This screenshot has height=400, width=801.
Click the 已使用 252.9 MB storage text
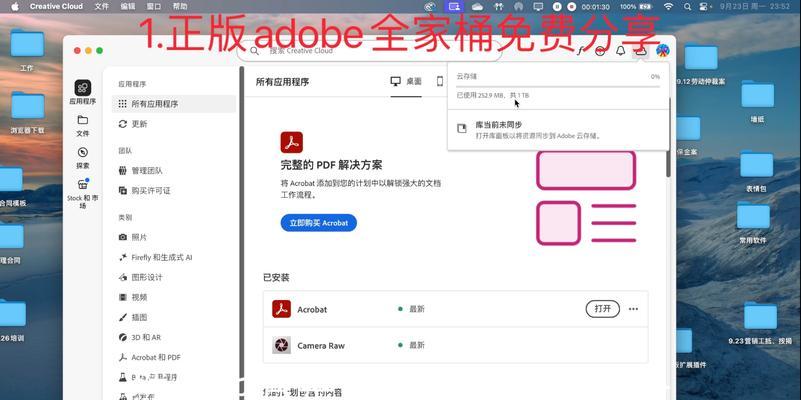click(x=492, y=96)
